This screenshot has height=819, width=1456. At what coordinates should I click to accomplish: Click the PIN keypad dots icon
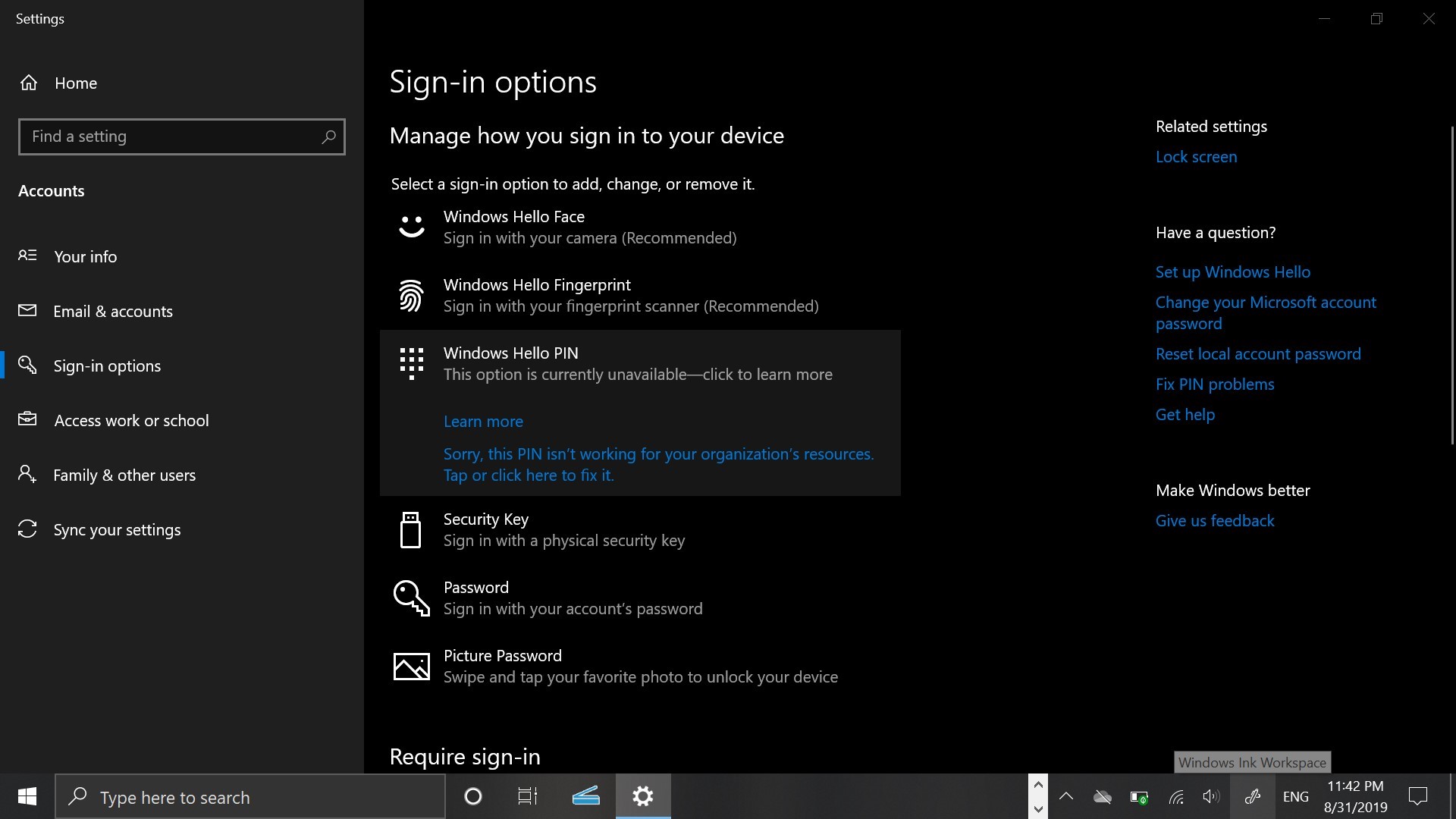[412, 363]
